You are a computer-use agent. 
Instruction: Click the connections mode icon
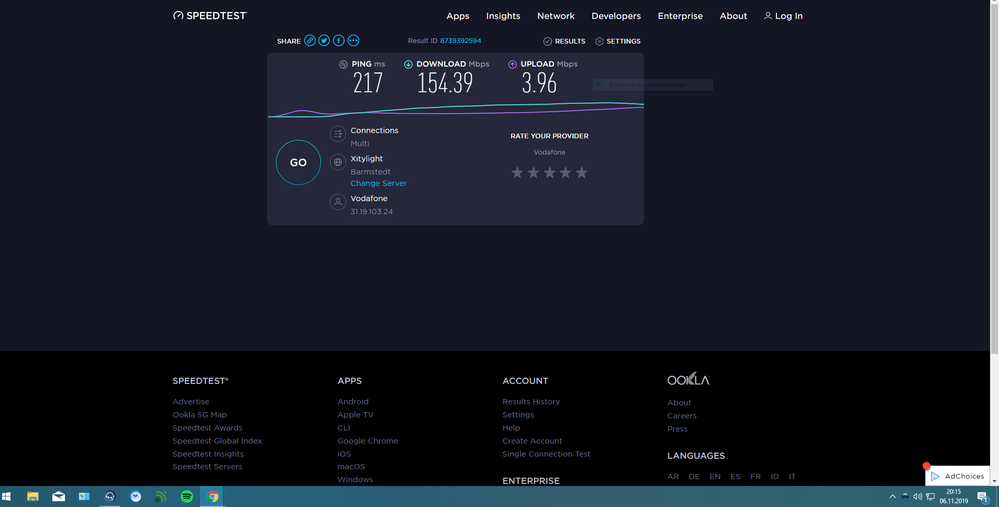coord(338,134)
